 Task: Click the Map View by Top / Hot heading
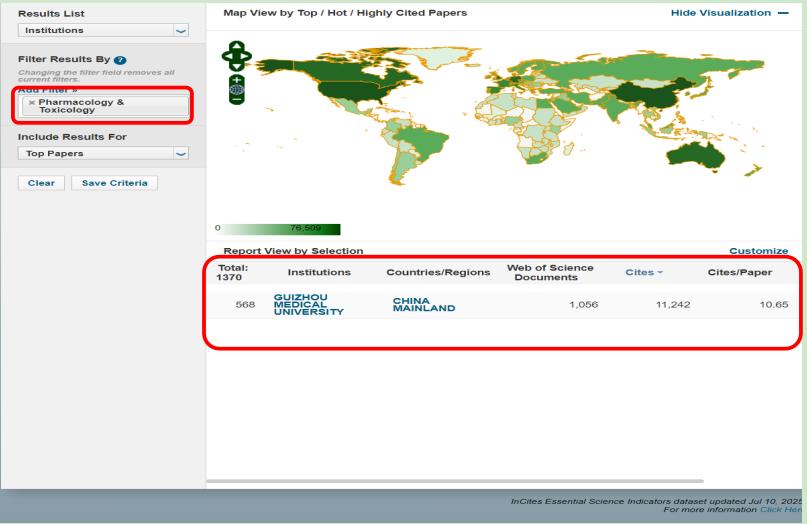pos(345,13)
